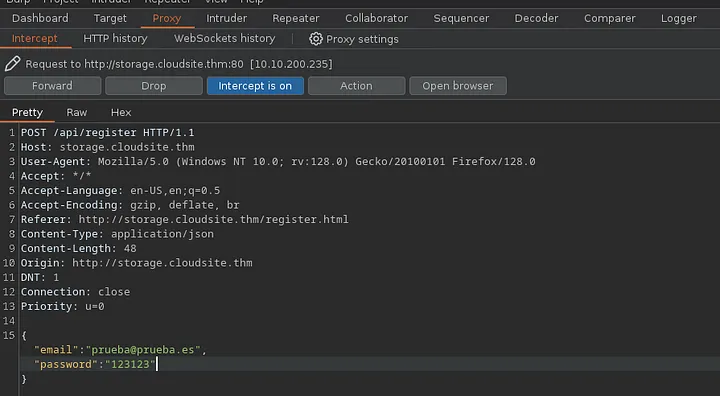Click the Referer header line
The image size is (720, 396).
185,220
